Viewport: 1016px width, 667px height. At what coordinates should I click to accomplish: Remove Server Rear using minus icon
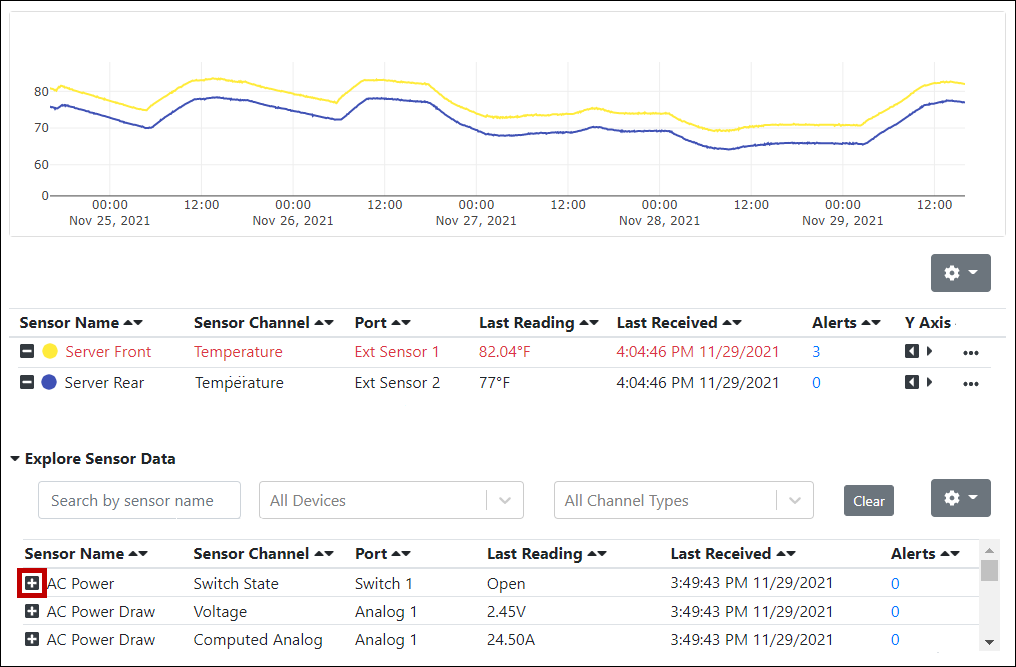(28, 383)
